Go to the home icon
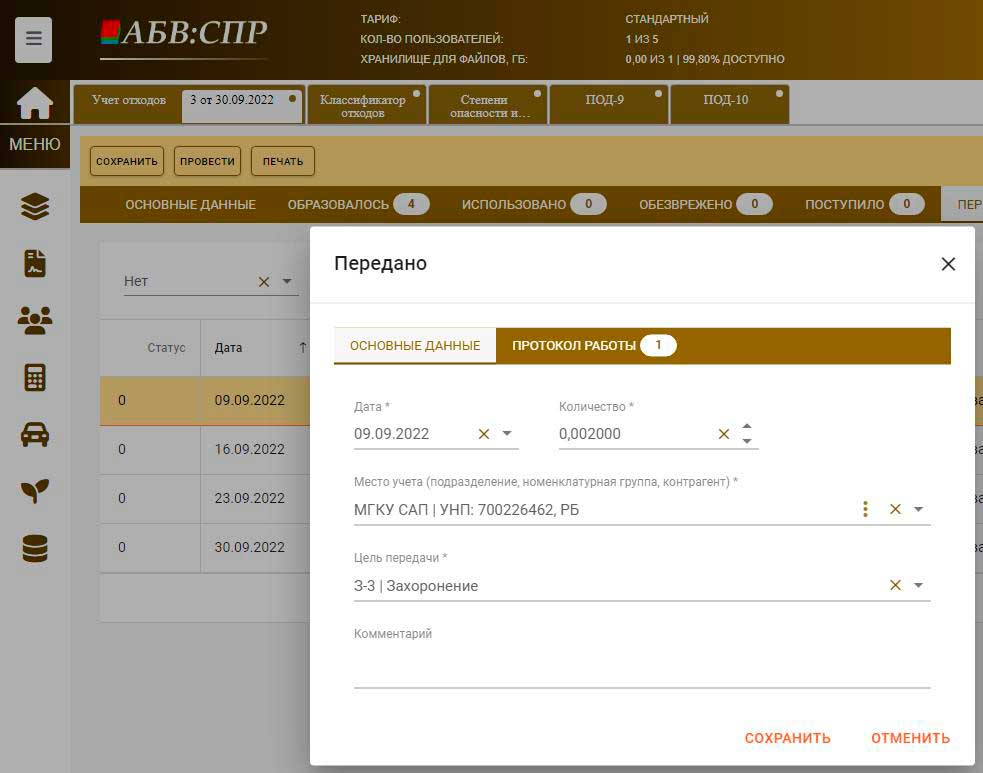 [35, 102]
